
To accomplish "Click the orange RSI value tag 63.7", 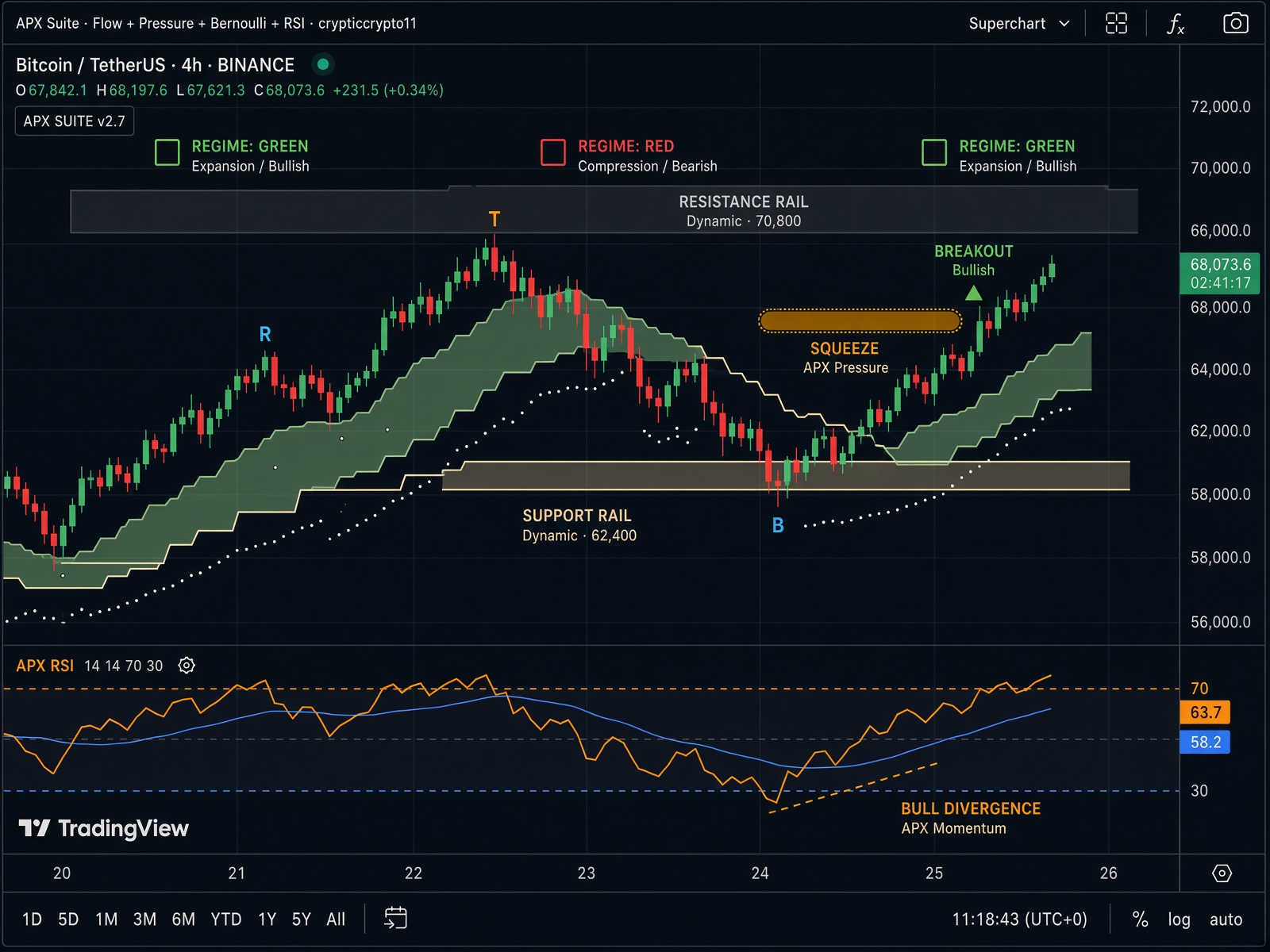I will (x=1205, y=712).
